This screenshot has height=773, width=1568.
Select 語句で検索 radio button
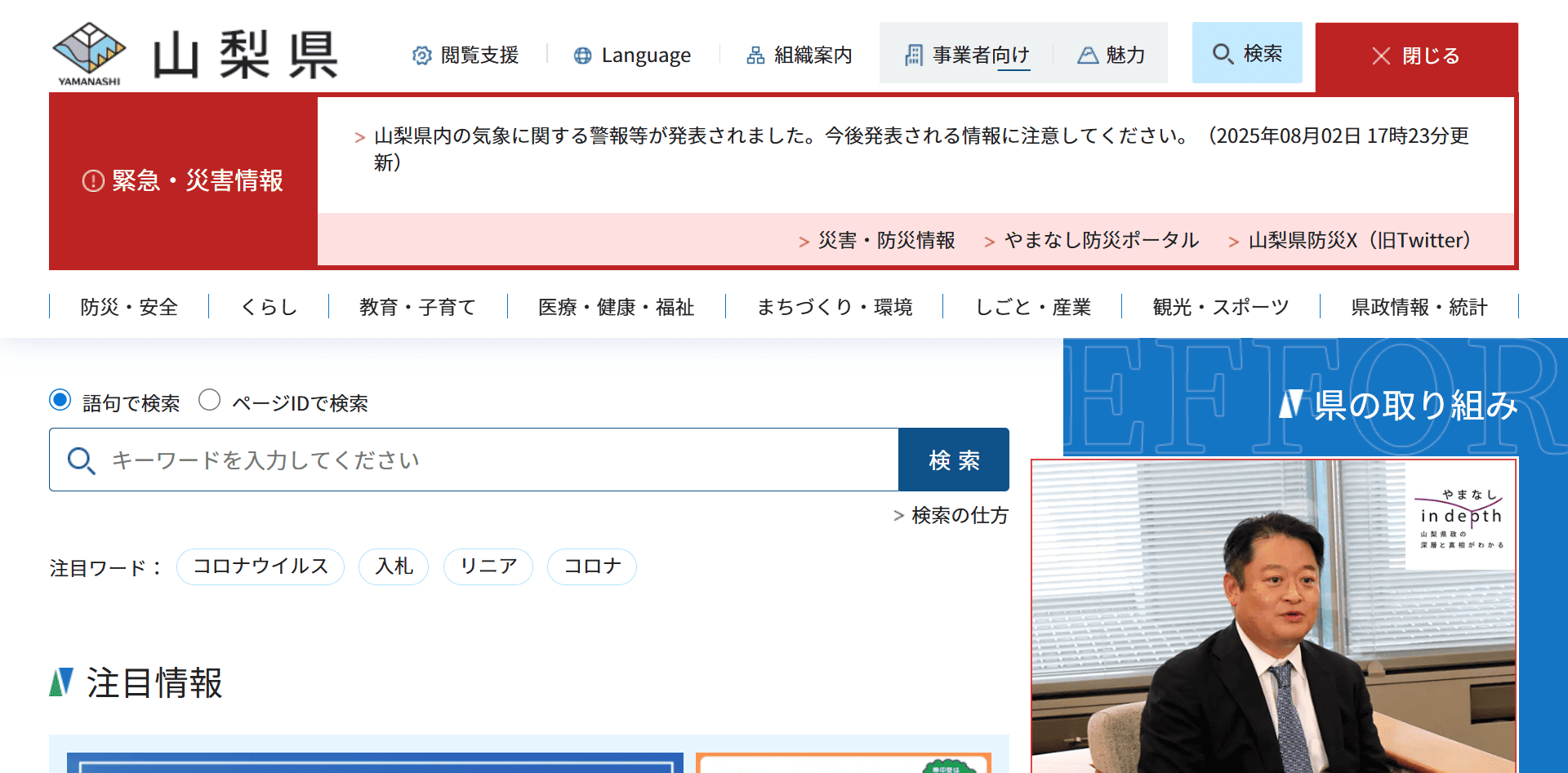[x=60, y=400]
